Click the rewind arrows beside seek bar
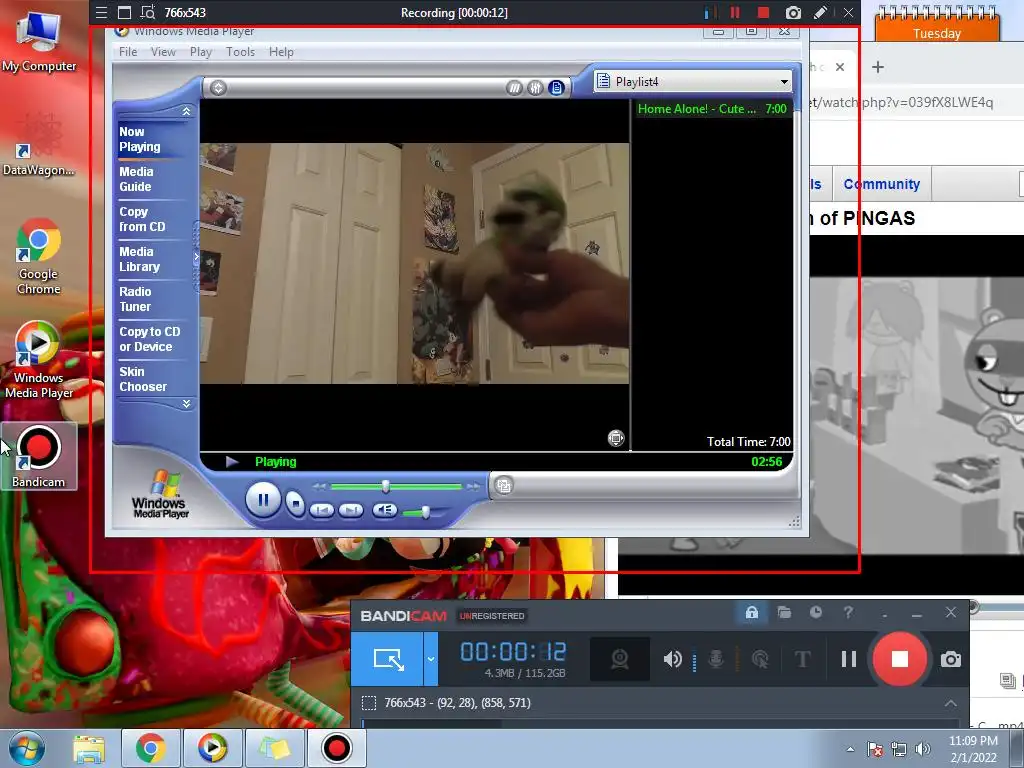Image resolution: width=1024 pixels, height=768 pixels. pyautogui.click(x=319, y=487)
